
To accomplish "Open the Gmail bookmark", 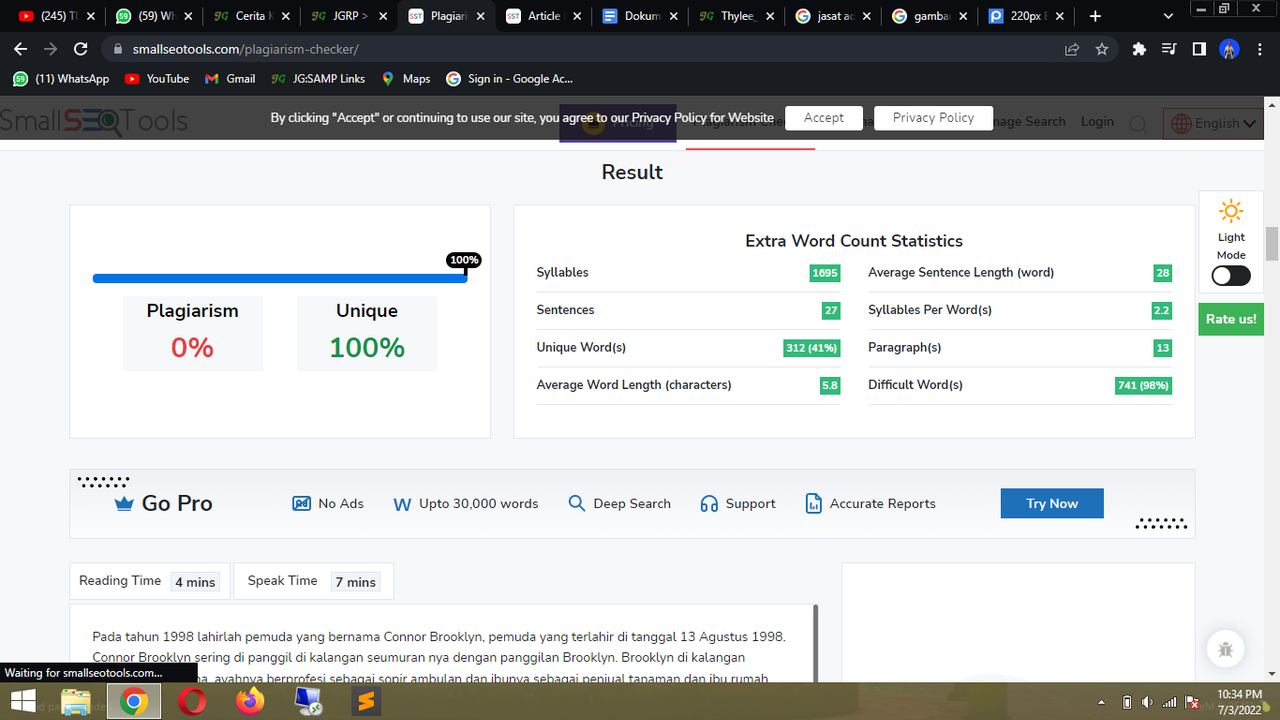I will (230, 79).
